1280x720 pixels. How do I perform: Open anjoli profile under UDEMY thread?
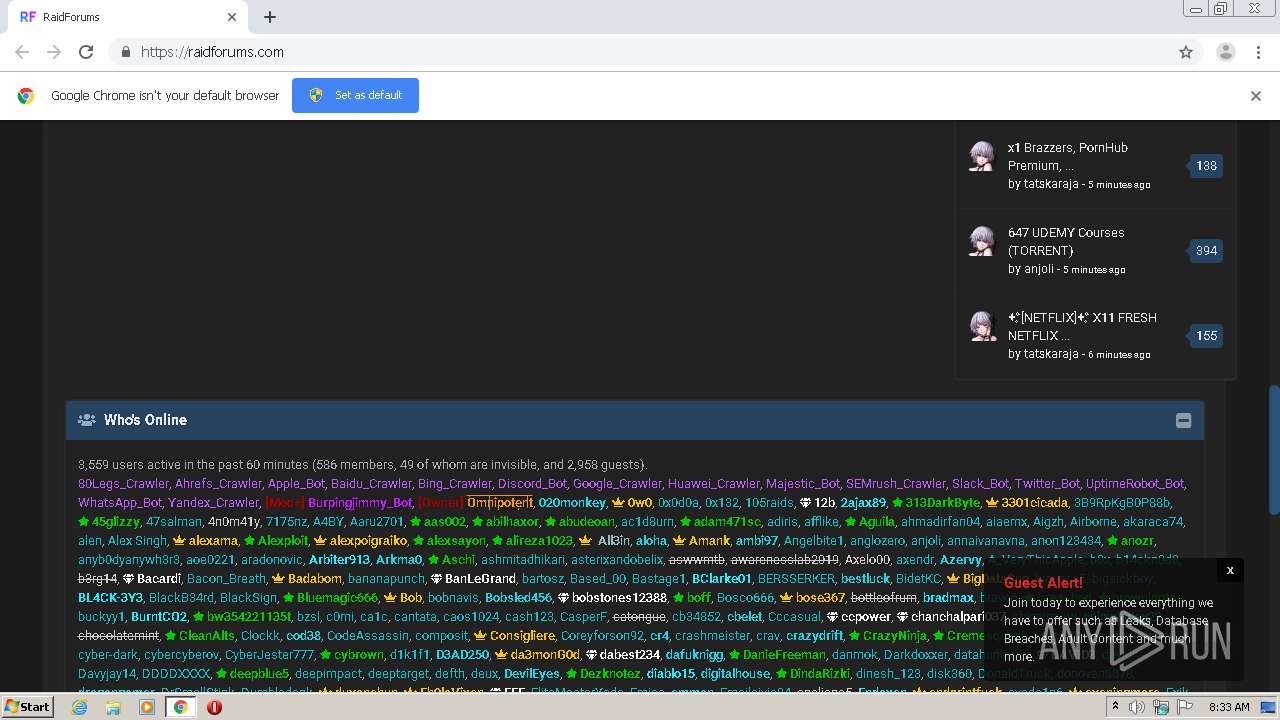pos(1040,269)
